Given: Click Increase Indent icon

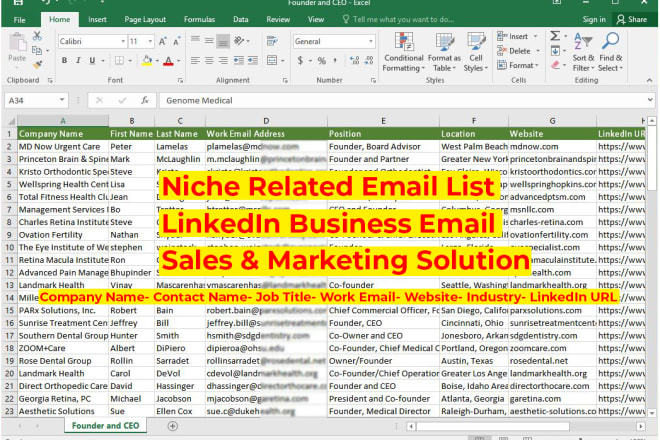Looking at the screenshot, I should 253,60.
